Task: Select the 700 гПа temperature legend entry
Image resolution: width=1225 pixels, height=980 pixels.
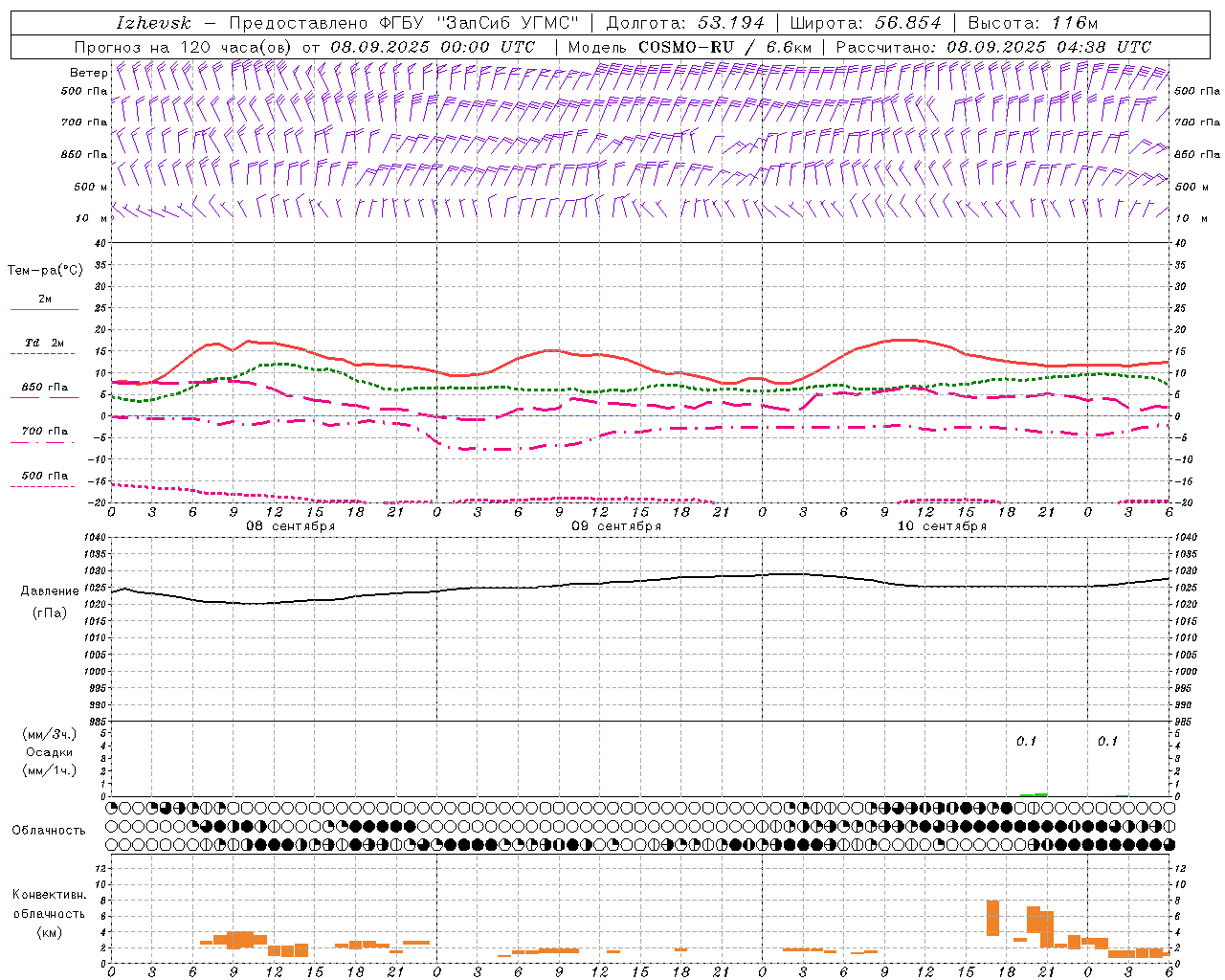Action: (x=44, y=432)
